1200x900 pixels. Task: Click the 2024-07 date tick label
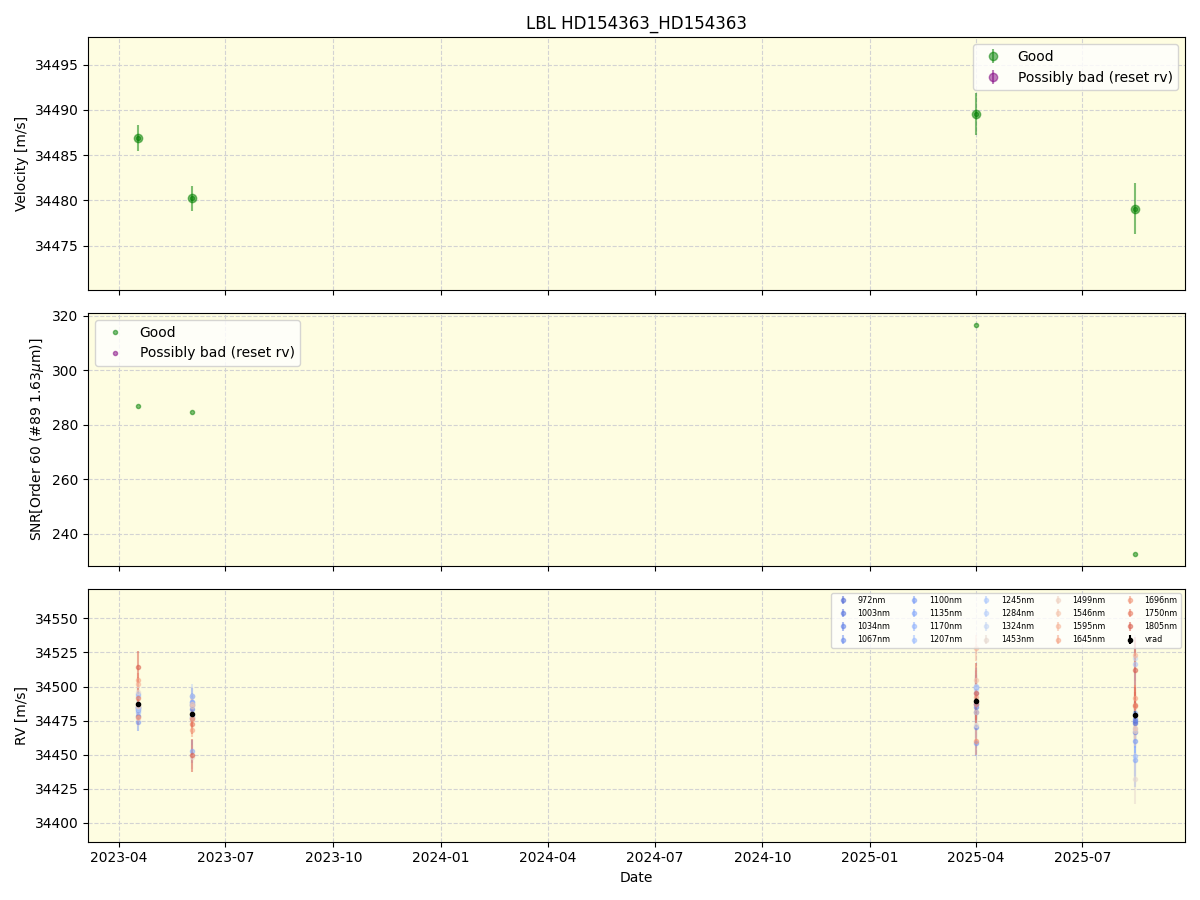[x=655, y=858]
